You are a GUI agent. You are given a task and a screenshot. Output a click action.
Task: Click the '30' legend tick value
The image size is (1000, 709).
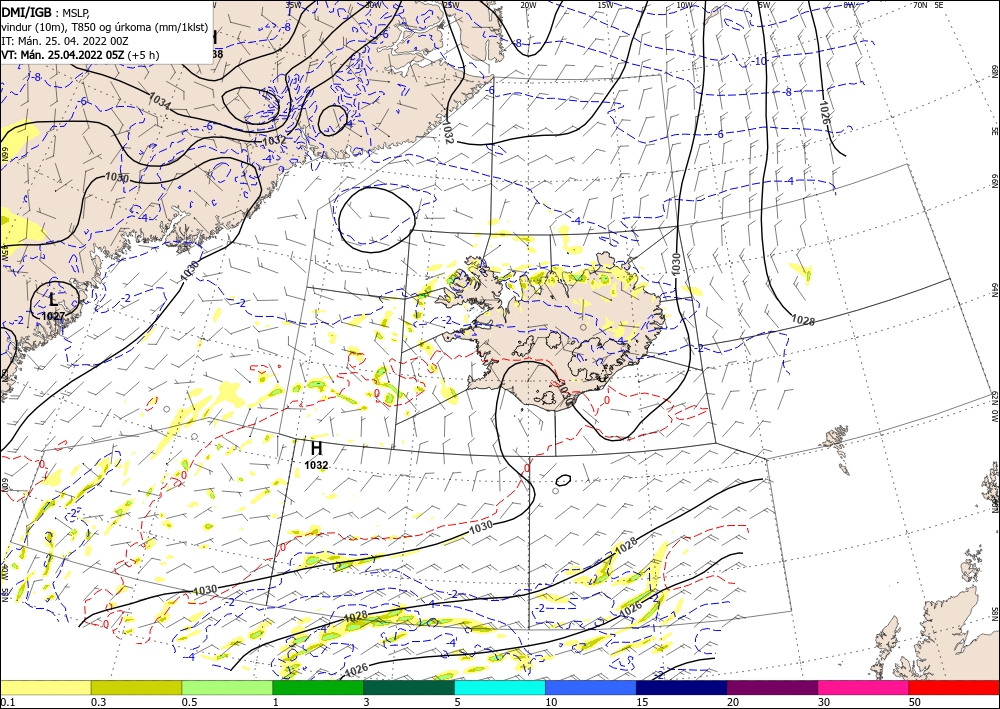coord(824,702)
